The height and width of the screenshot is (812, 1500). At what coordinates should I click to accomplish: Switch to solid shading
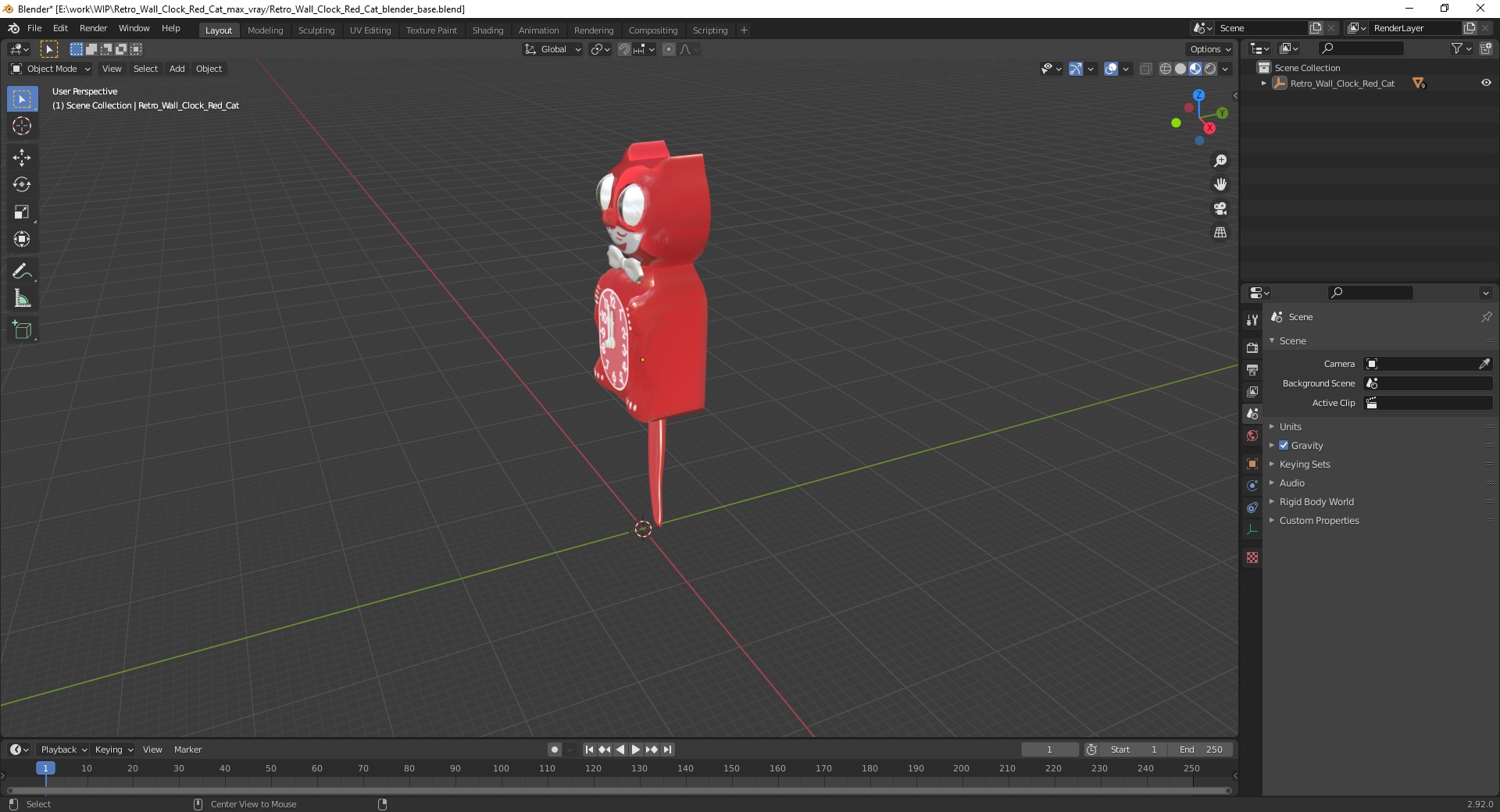point(1180,69)
